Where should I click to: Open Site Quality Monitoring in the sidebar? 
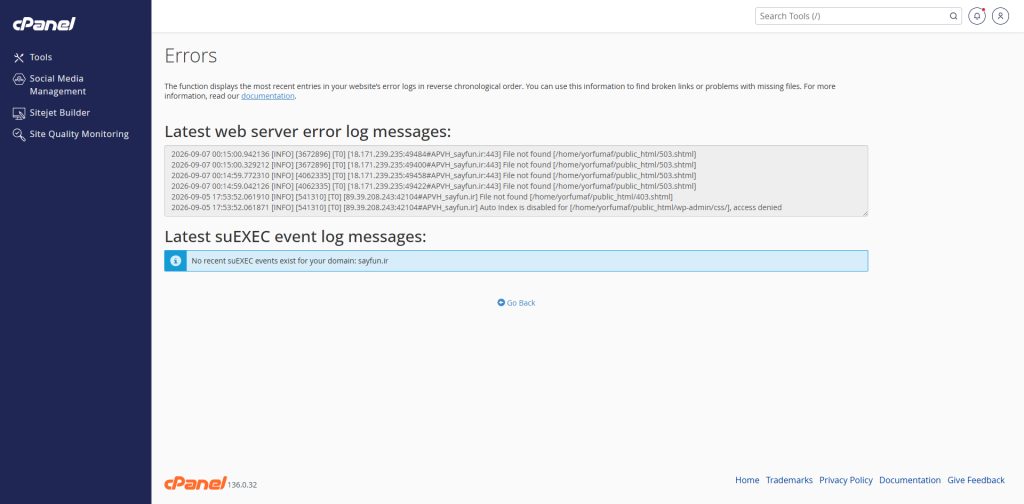(x=79, y=134)
